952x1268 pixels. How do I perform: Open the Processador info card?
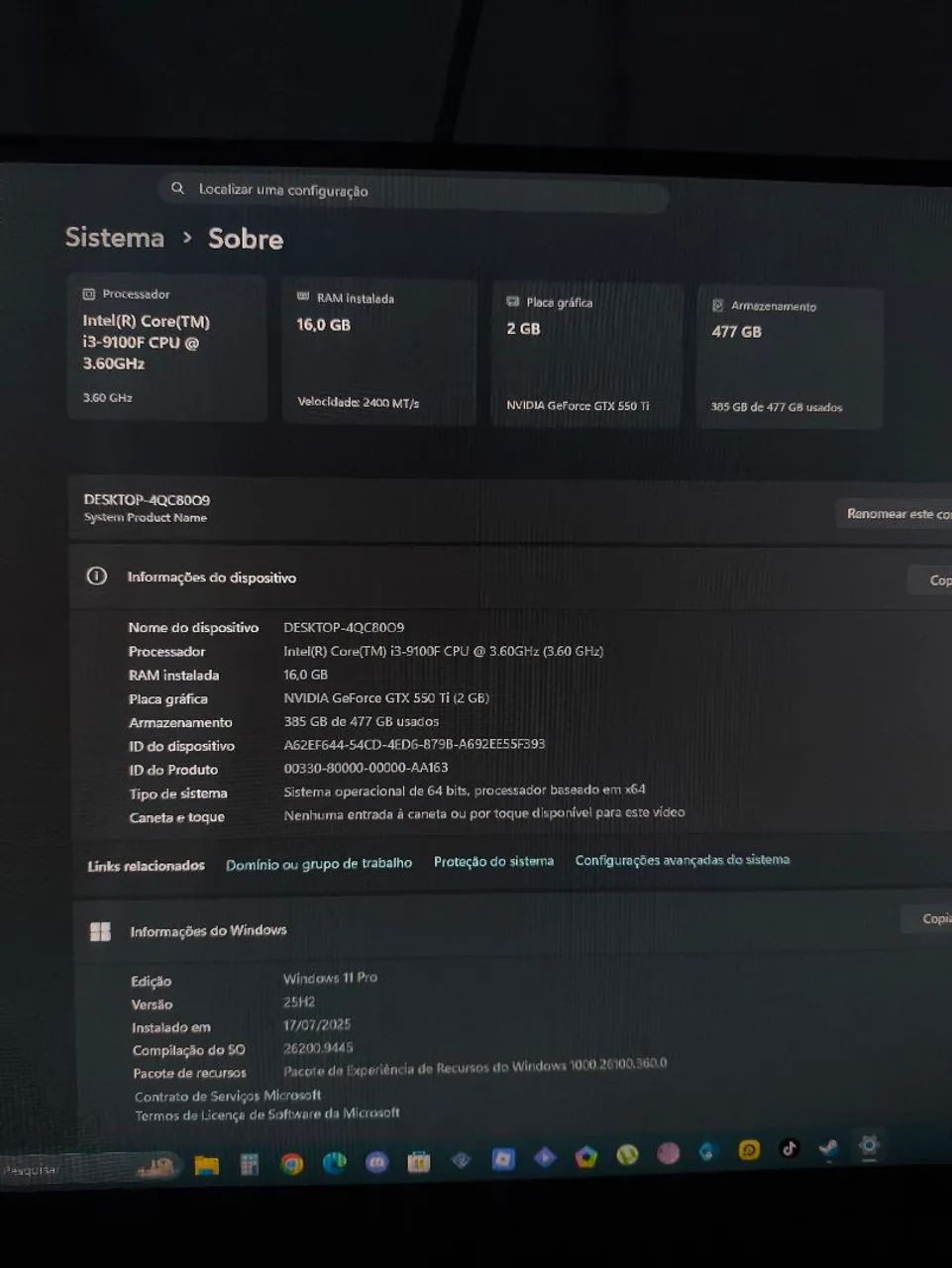166,348
